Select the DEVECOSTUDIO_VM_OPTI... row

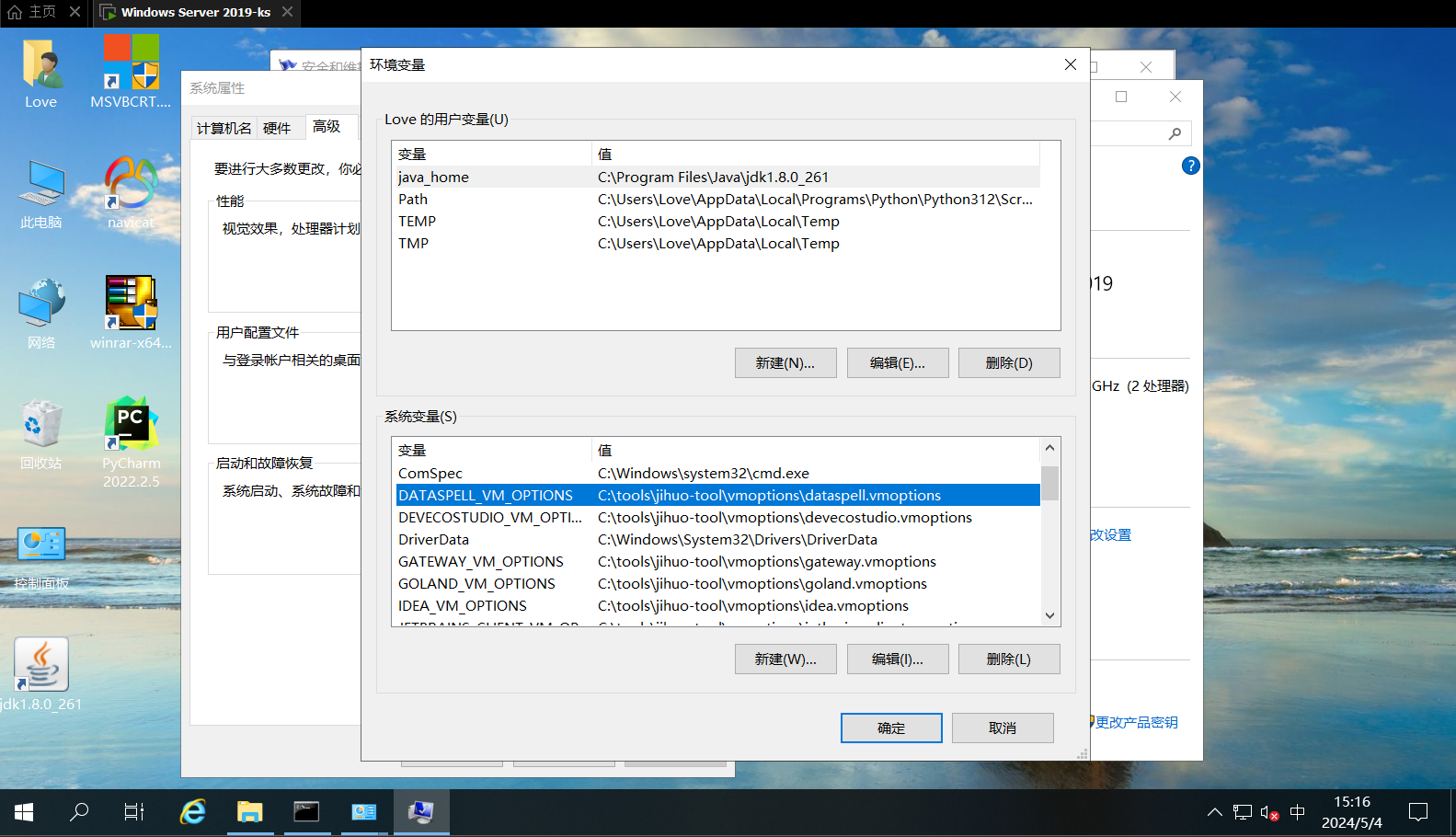coord(717,517)
